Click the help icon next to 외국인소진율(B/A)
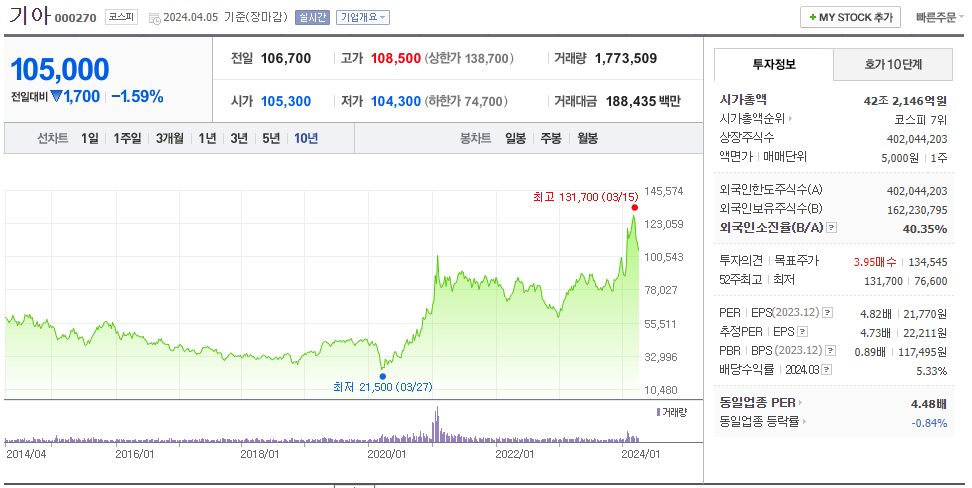The image size is (972, 488). (x=832, y=228)
